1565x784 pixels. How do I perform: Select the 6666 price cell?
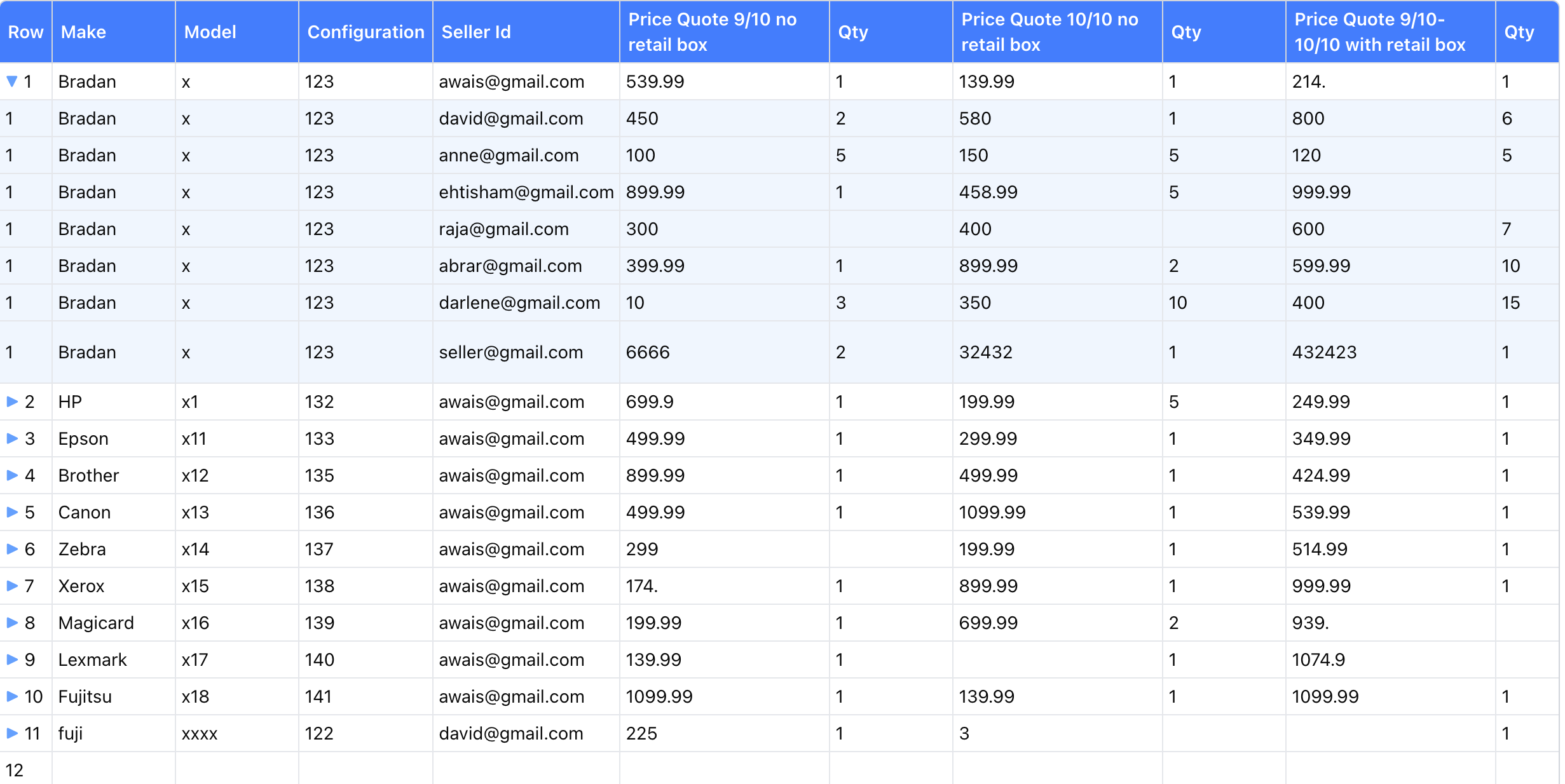click(x=725, y=352)
